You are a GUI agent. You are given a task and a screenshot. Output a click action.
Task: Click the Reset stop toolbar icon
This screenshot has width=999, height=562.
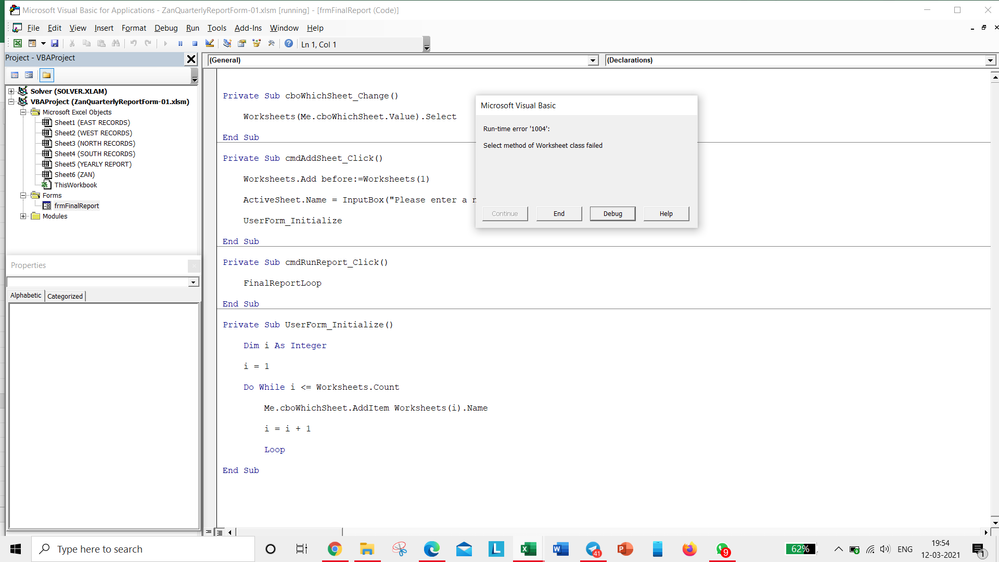click(195, 43)
